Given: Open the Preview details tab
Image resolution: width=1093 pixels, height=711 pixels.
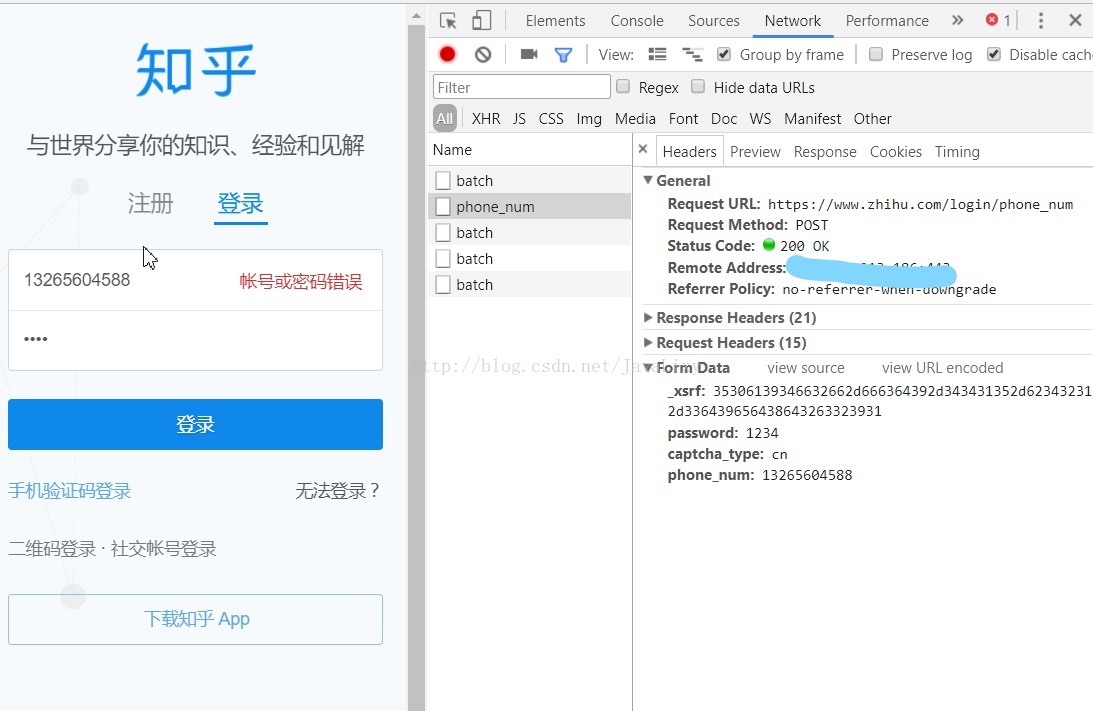Looking at the screenshot, I should click(755, 152).
